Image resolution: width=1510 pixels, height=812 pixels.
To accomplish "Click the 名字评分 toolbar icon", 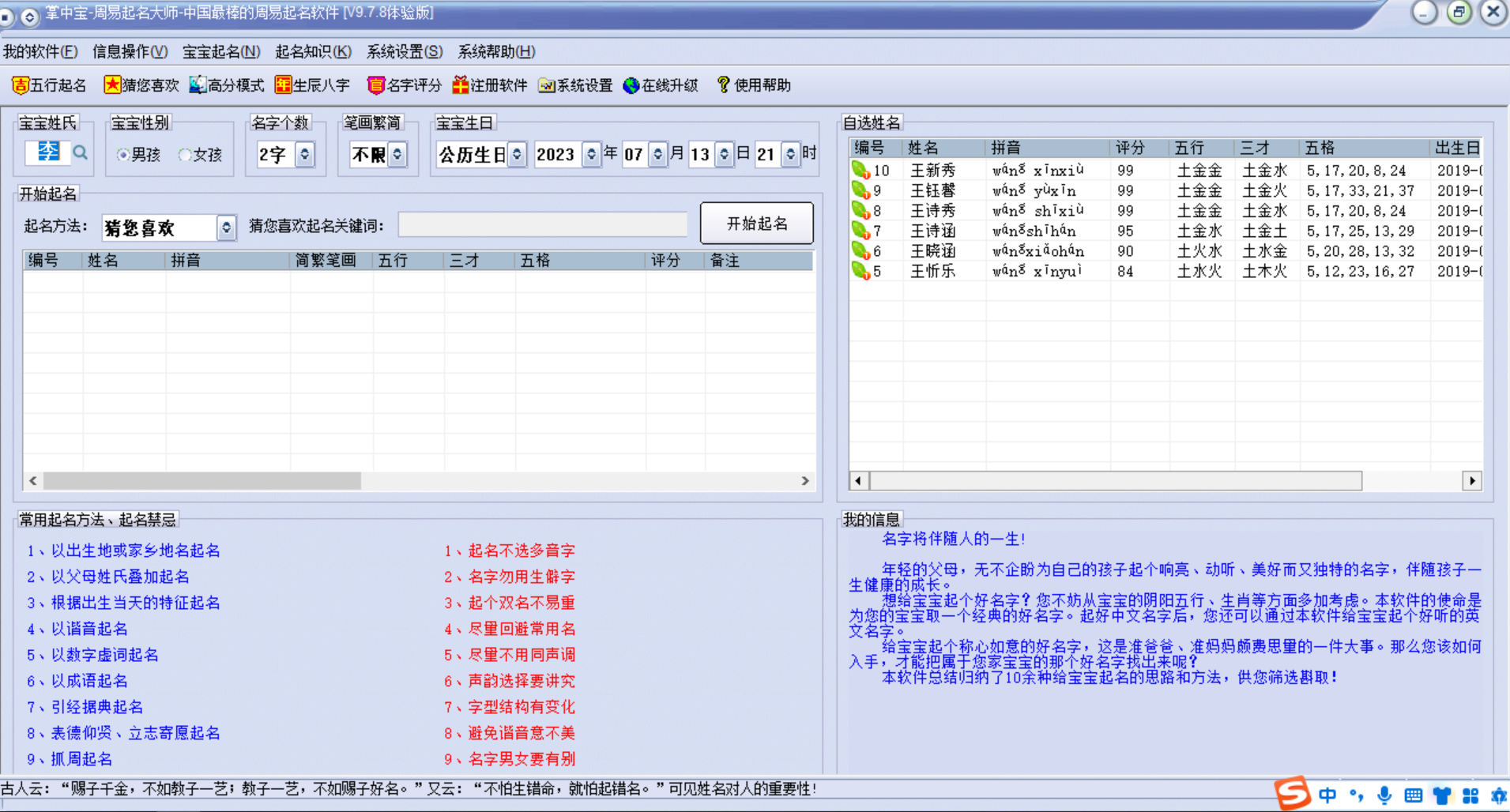I will coord(376,85).
